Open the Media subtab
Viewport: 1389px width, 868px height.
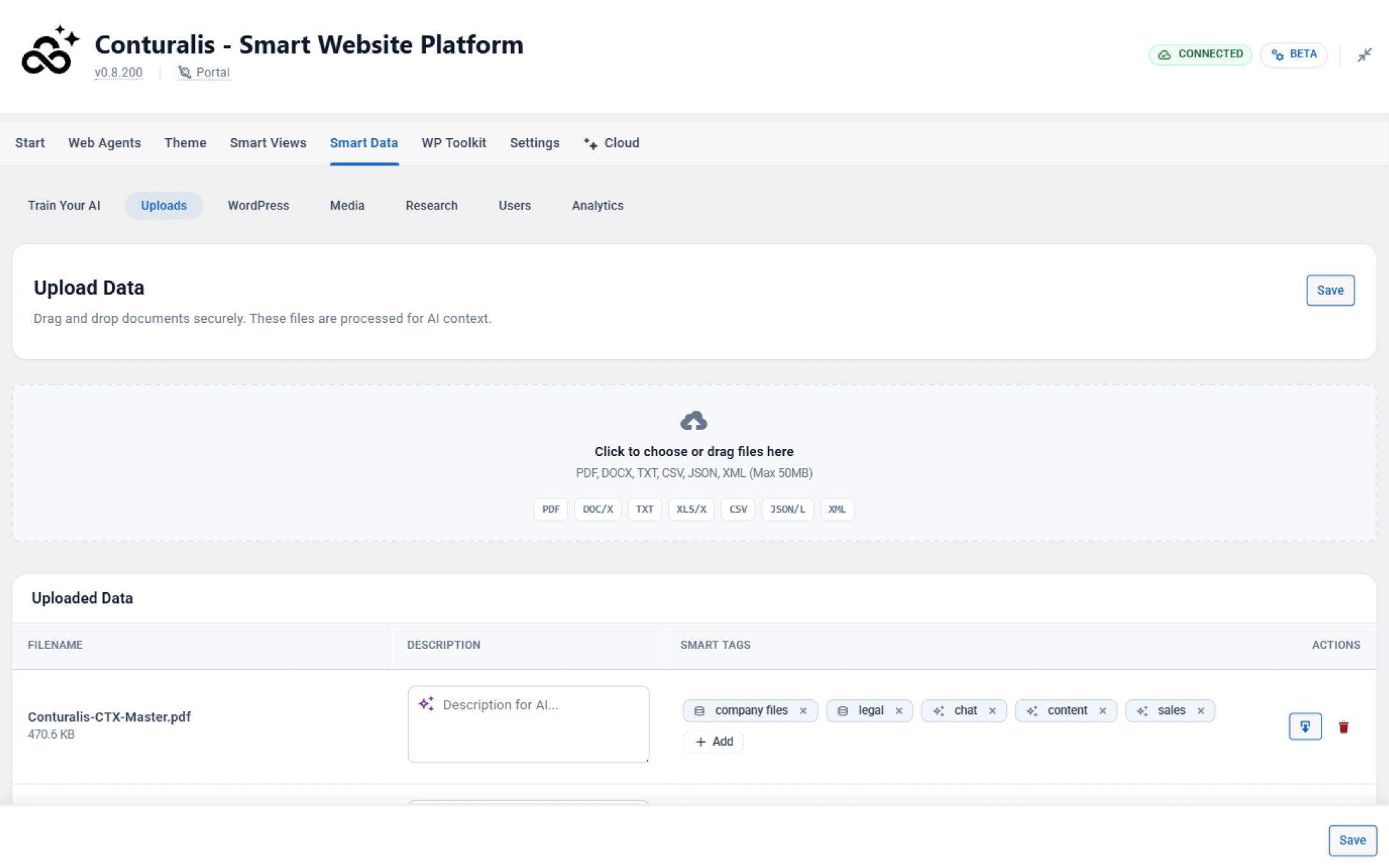pyautogui.click(x=347, y=205)
